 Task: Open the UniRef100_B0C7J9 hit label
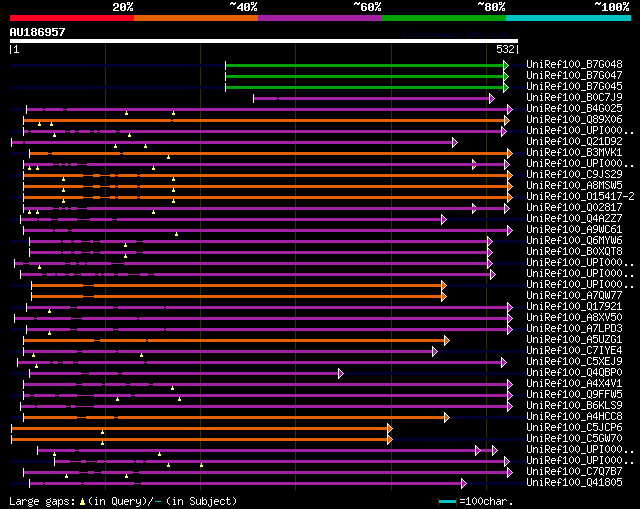pyautogui.click(x=574, y=97)
